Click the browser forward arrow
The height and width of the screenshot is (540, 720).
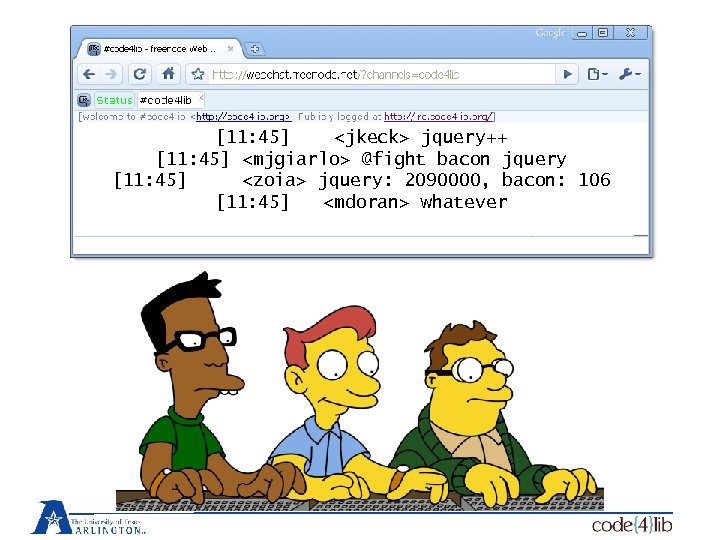click(111, 74)
